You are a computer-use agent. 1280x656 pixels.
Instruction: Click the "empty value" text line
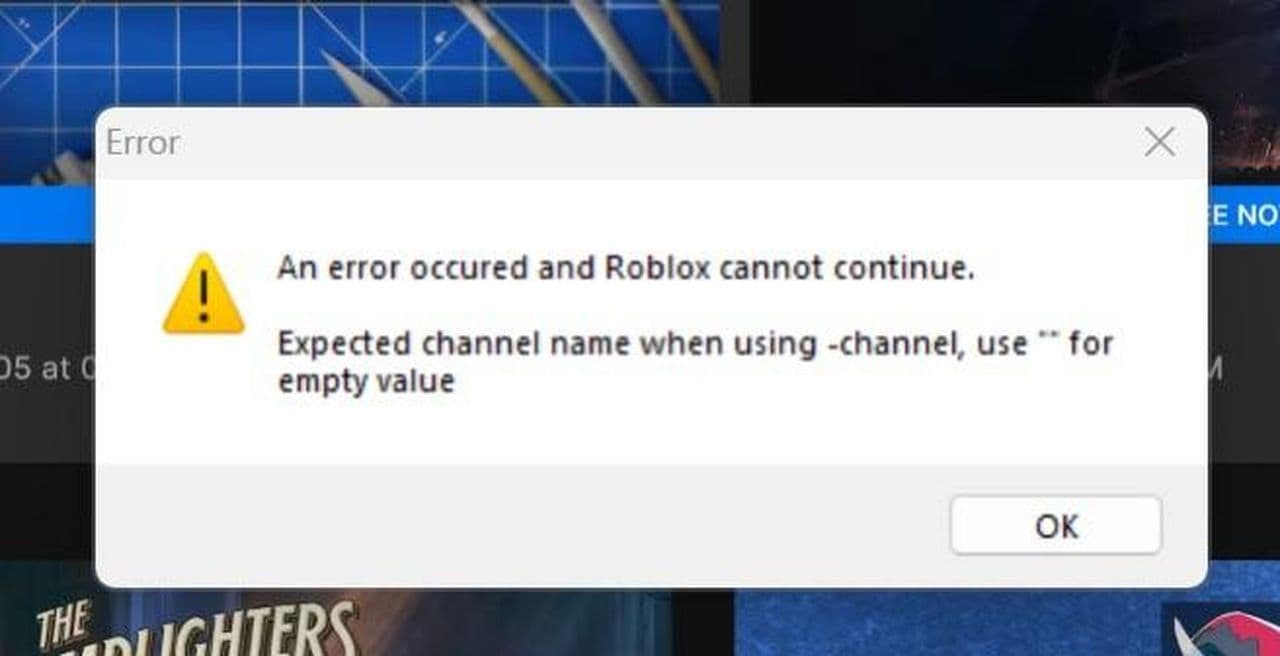(x=366, y=381)
